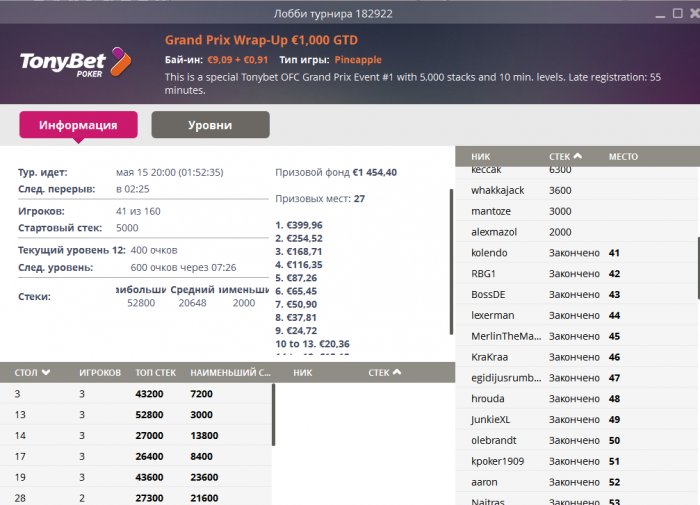Close the tournament lobby window
Screen dimensions: 700x505
(695, 13)
